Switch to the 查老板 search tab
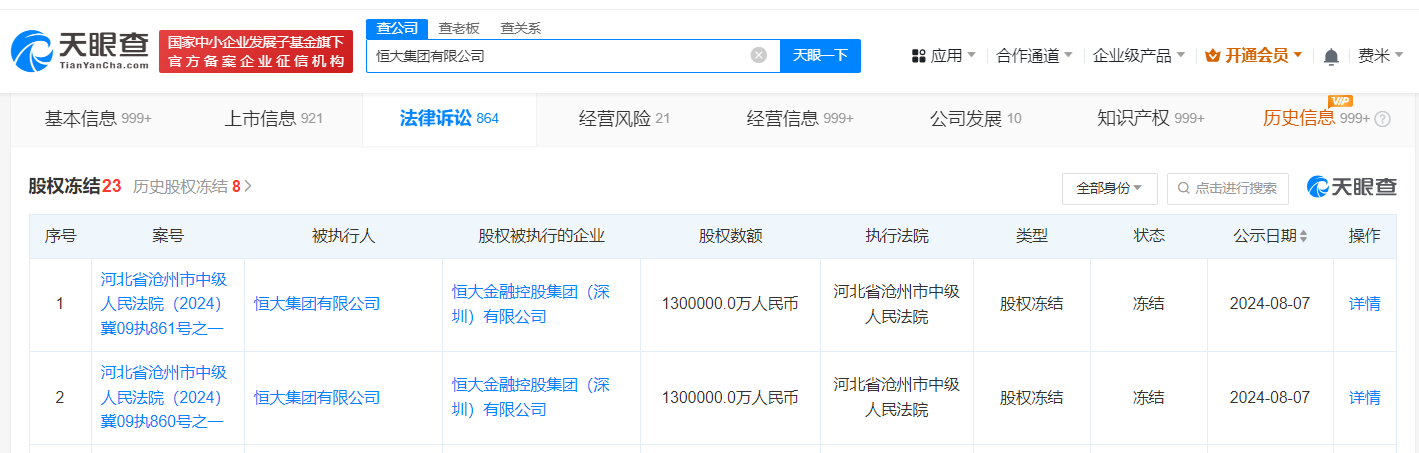The image size is (1419, 453). [x=458, y=28]
